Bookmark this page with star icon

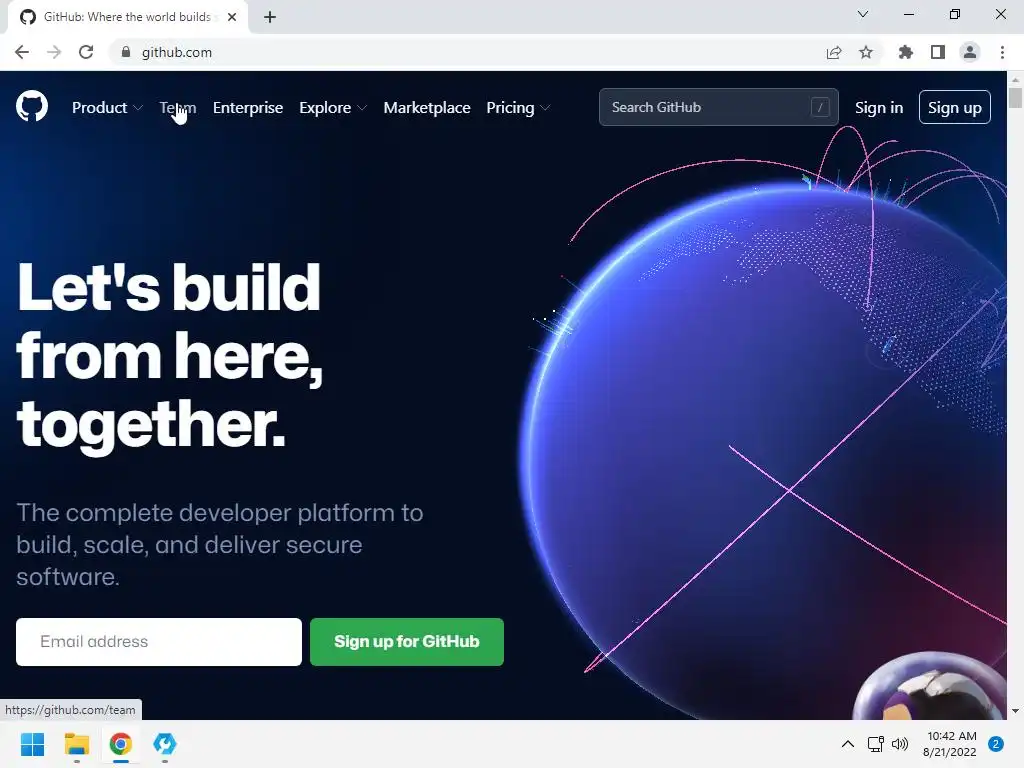click(x=865, y=52)
